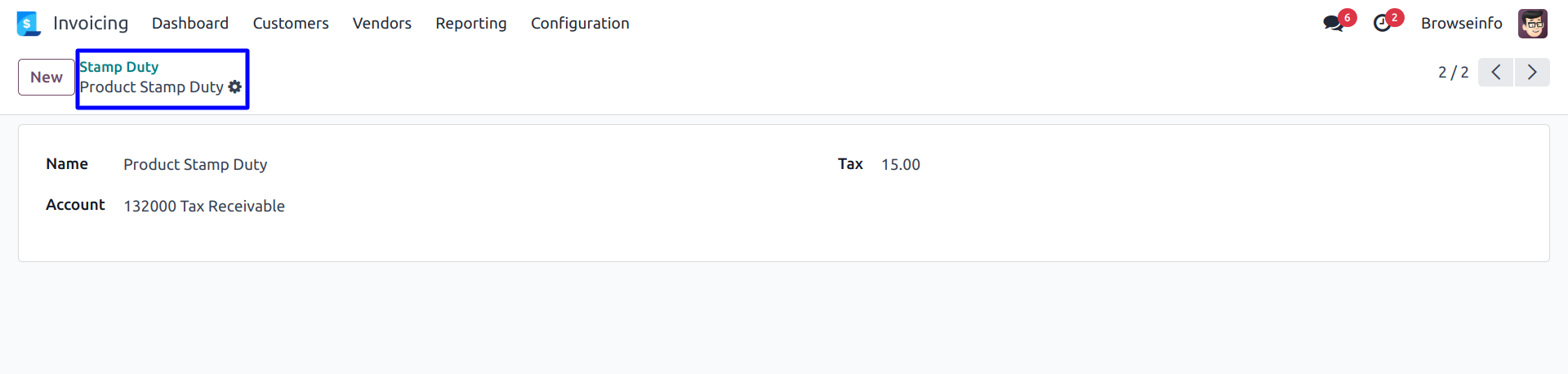This screenshot has height=374, width=1568.
Task: Click the user avatar picture
Action: pyautogui.click(x=1532, y=24)
